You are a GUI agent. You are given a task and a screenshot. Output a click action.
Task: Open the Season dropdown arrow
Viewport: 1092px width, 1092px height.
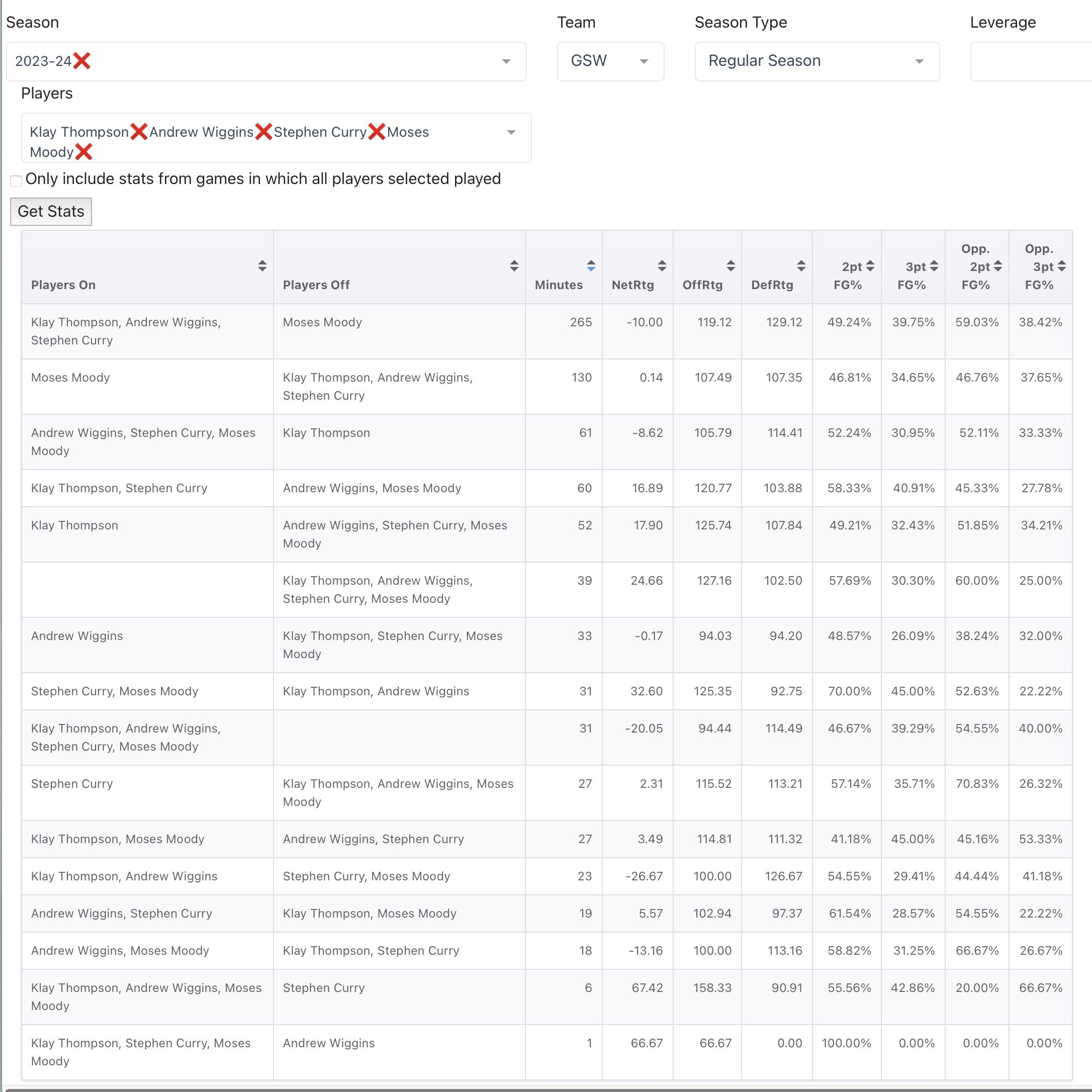coord(506,61)
